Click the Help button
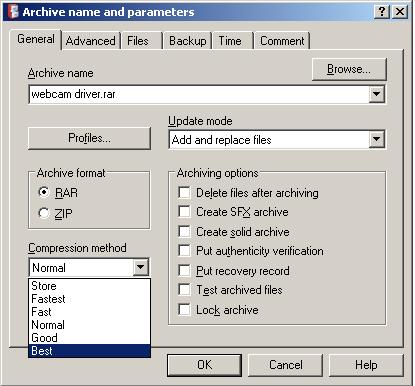415x386 pixels. tap(366, 365)
